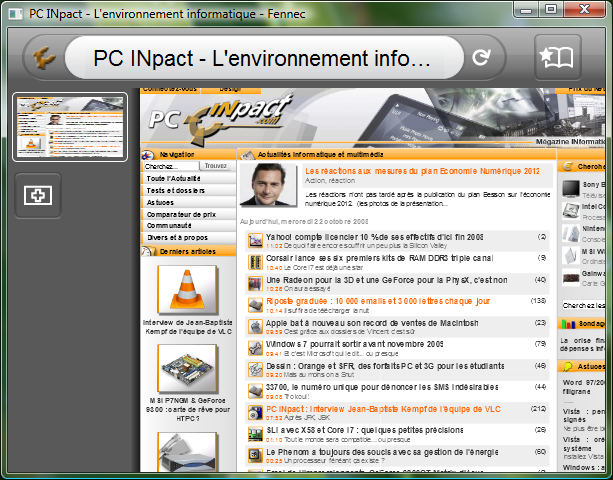
Task: Open Le Phenom gestion de l'énergie article
Action: pos(382,452)
